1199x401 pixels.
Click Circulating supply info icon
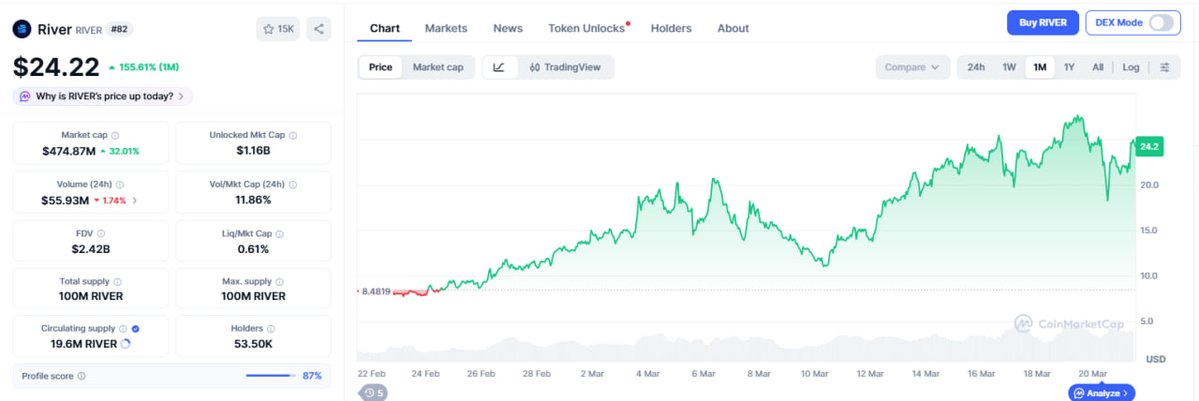click(123, 328)
